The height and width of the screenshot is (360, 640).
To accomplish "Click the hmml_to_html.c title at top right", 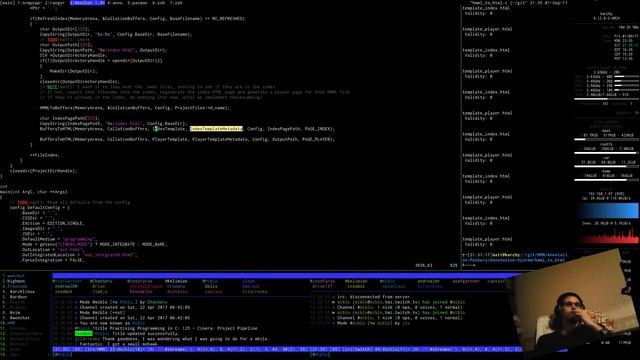I will point(490,2).
